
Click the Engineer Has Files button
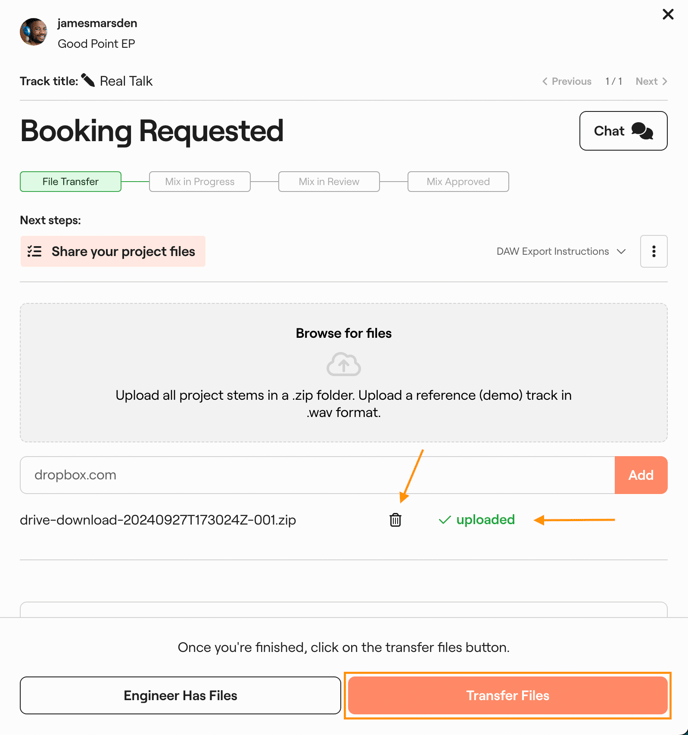pos(180,696)
